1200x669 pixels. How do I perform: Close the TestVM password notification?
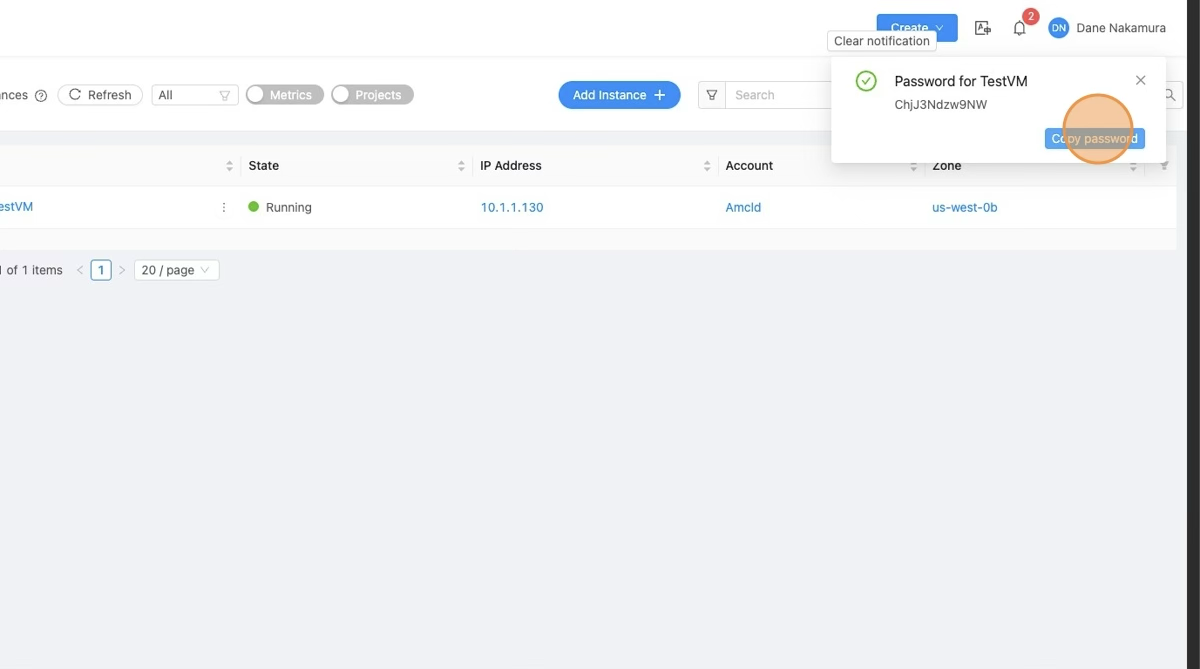[1140, 80]
